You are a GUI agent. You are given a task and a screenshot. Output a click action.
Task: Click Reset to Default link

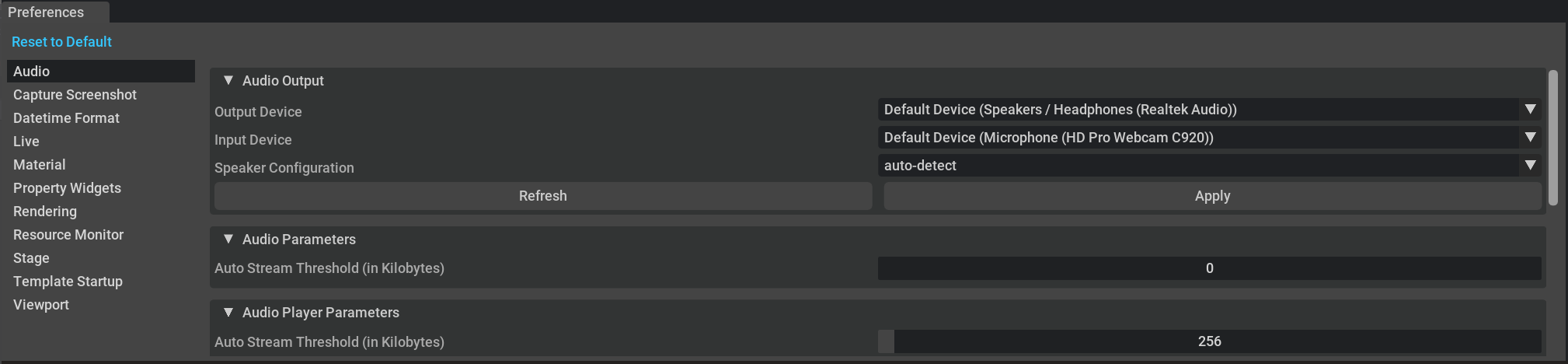coord(61,42)
